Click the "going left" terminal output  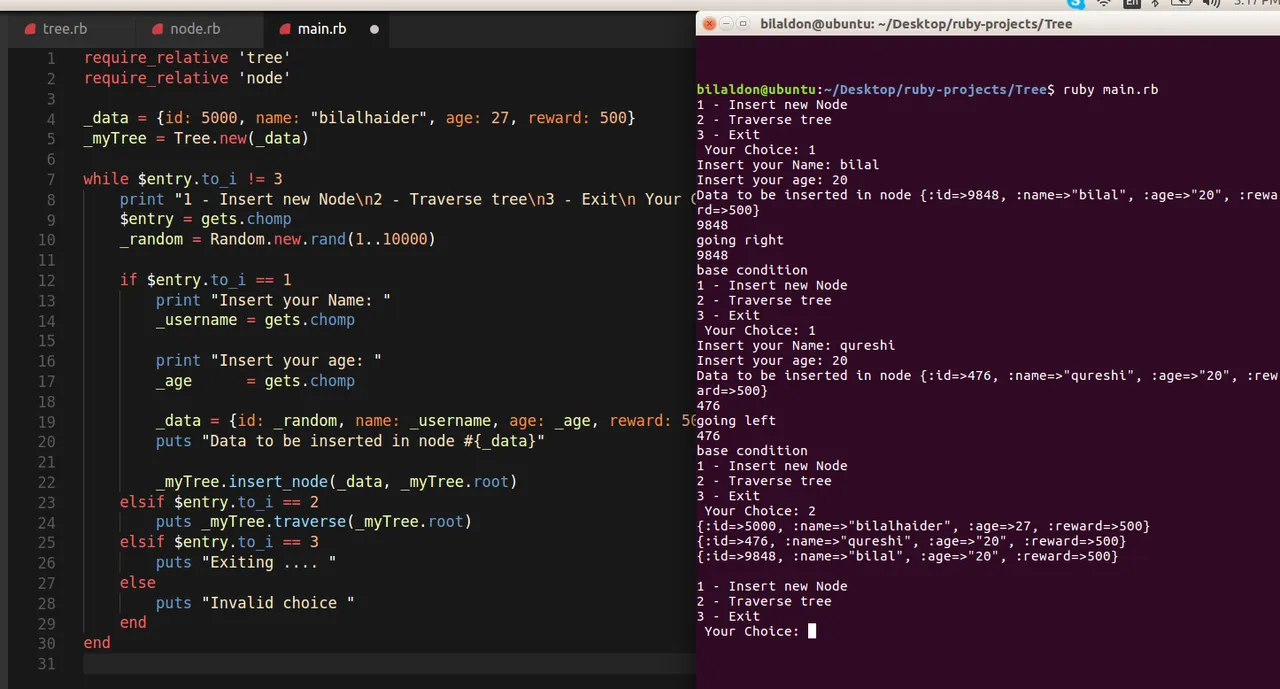pyautogui.click(x=736, y=421)
